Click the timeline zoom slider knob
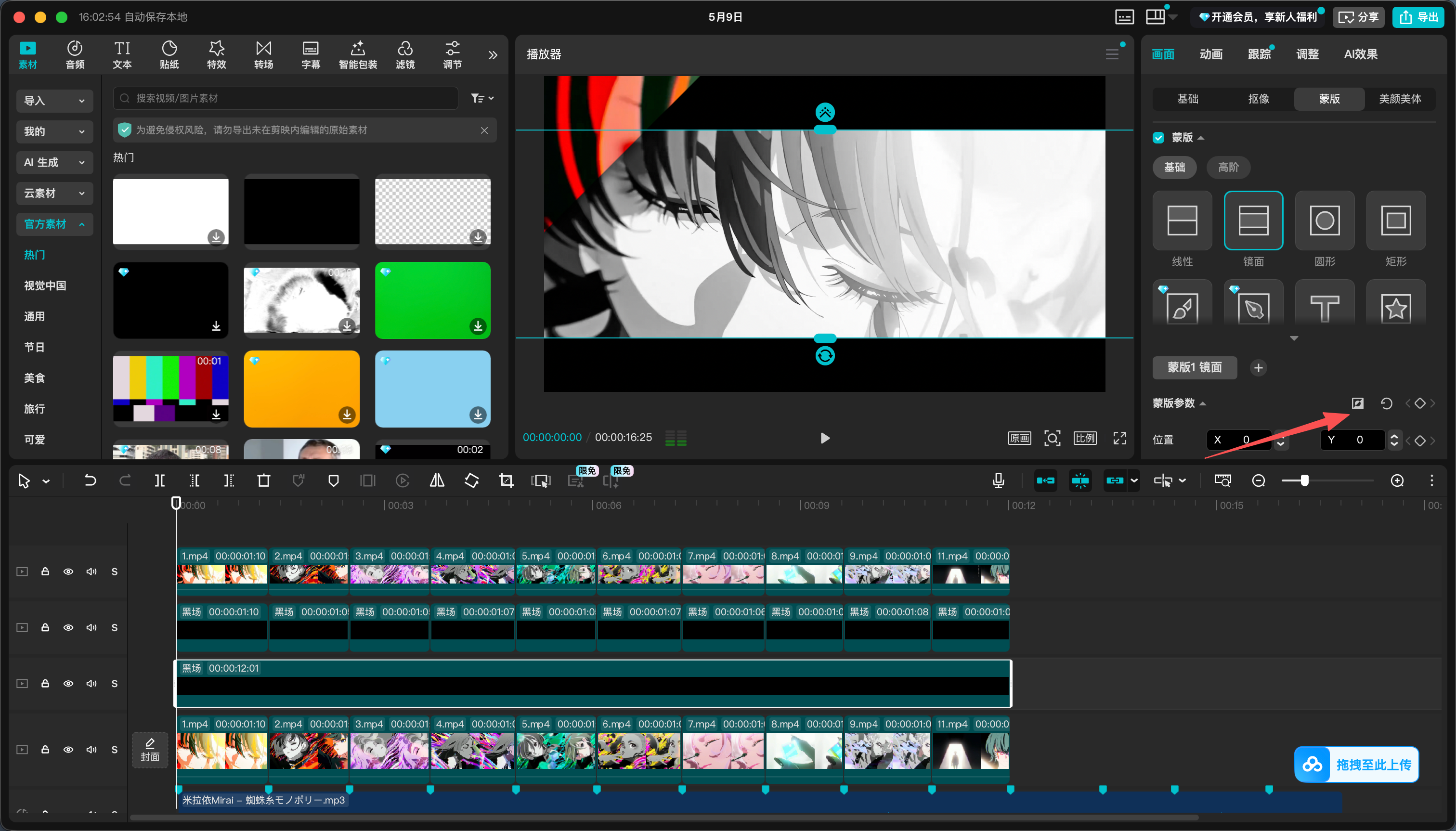 click(x=1304, y=480)
